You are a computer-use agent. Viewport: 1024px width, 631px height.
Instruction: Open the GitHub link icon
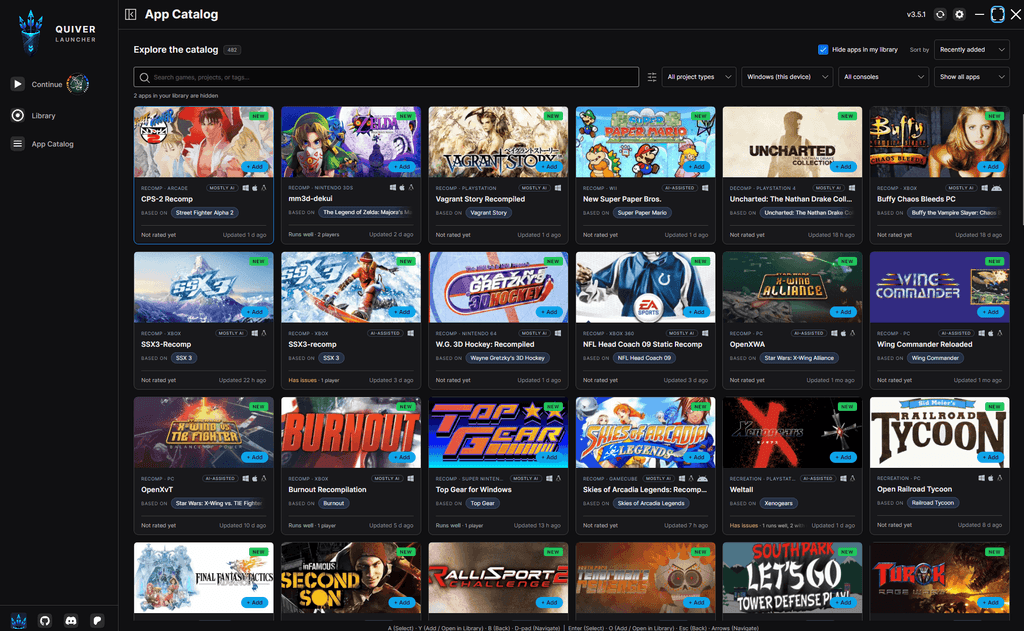pos(44,621)
